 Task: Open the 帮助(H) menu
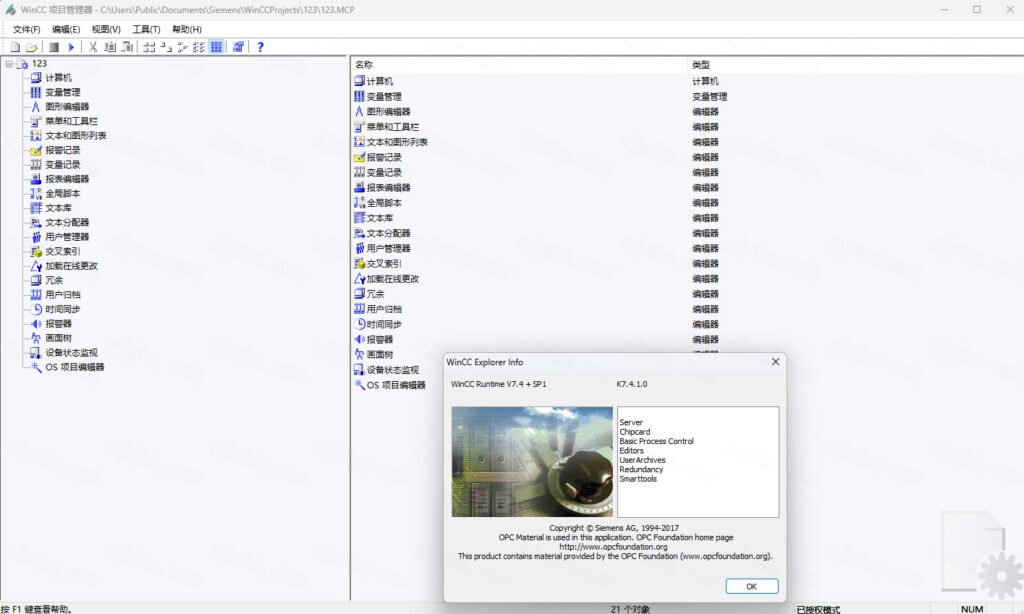click(x=187, y=29)
